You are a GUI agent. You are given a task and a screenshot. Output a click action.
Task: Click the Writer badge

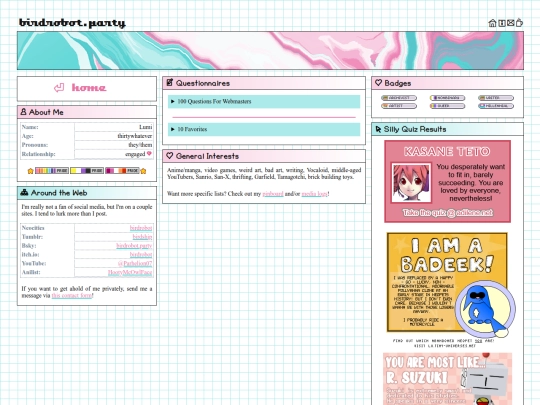[x=496, y=98]
